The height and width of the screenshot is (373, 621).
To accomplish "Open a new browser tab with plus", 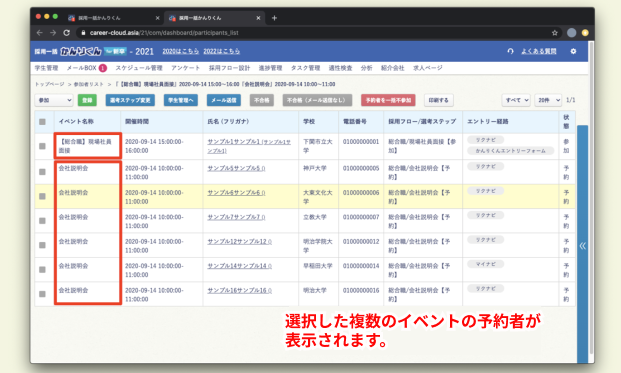I will click(274, 18).
